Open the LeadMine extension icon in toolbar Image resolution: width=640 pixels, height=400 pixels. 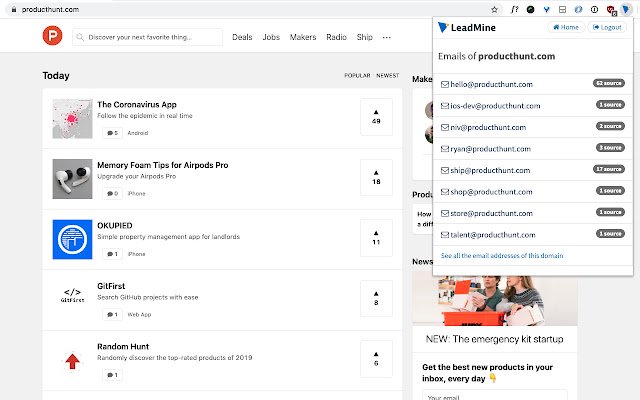[x=625, y=9]
